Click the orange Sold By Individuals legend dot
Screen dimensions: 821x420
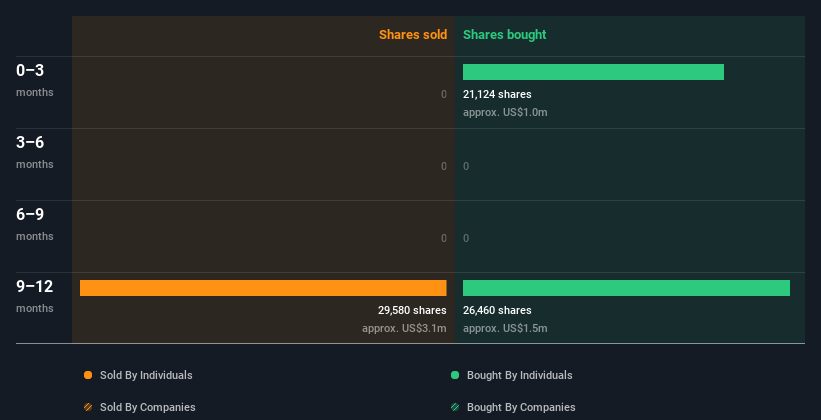pyautogui.click(x=88, y=375)
